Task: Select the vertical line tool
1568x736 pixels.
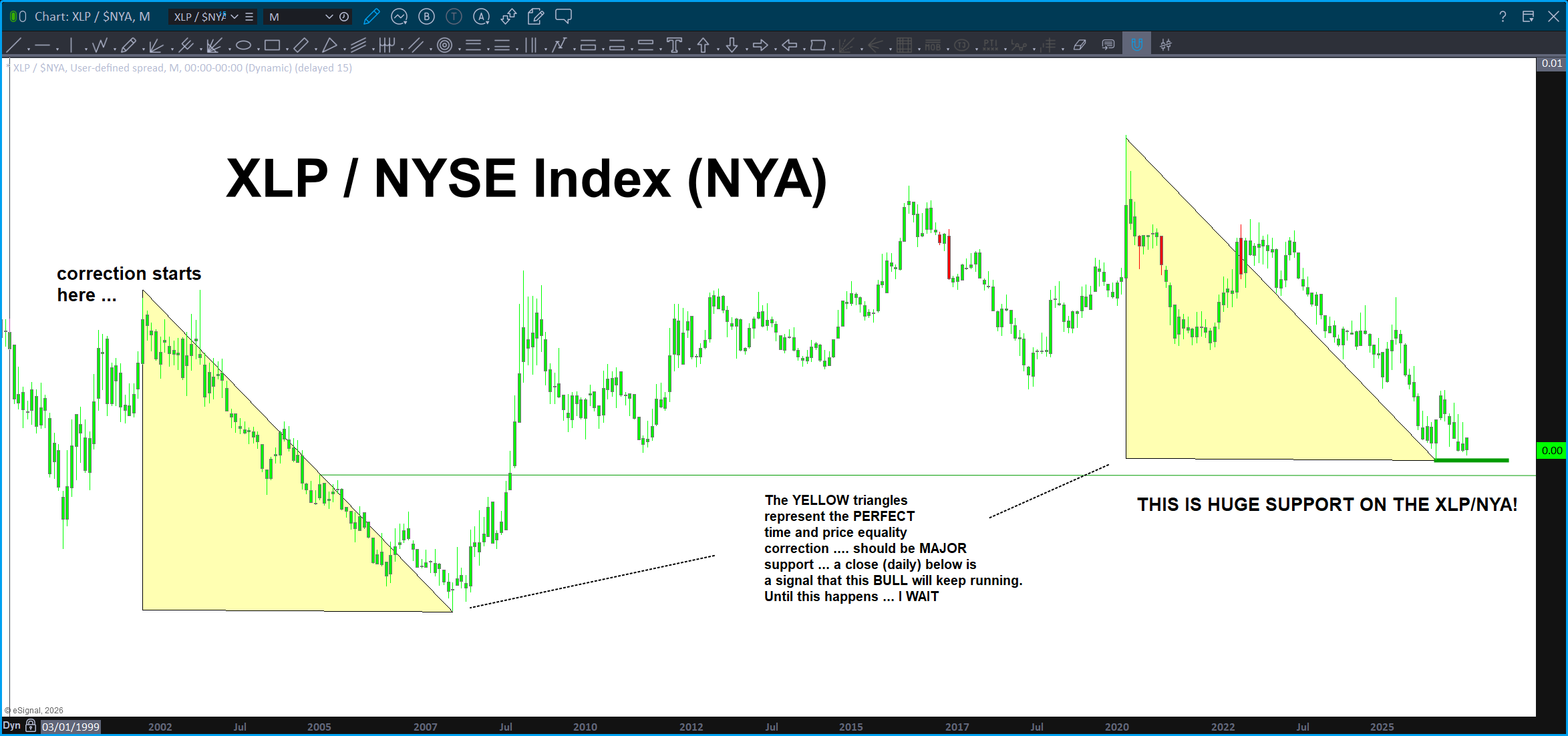Action: click(71, 45)
